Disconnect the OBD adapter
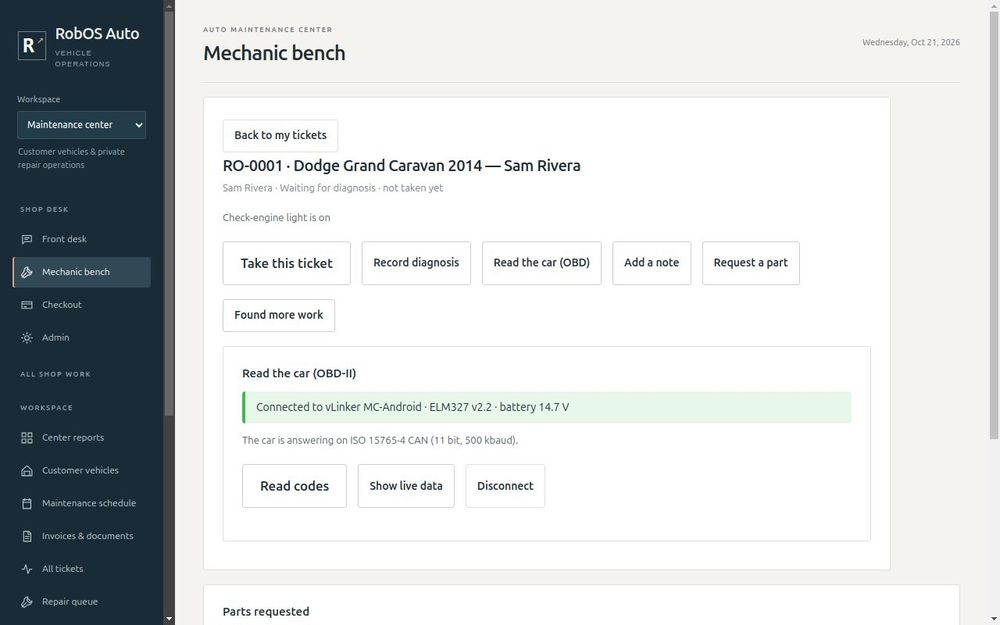 coord(505,486)
